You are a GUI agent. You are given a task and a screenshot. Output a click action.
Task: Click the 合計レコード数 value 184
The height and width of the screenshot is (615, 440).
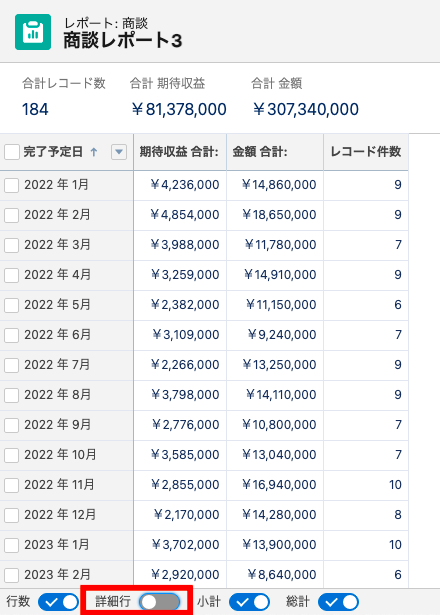click(35, 109)
